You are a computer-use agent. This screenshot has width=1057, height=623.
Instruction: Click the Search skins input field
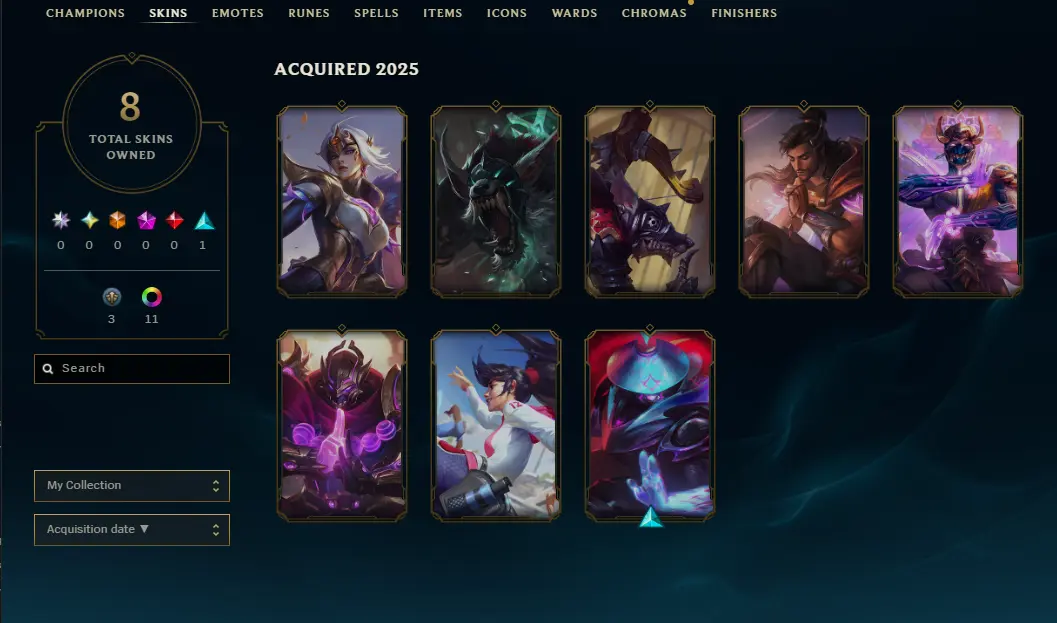(132, 369)
